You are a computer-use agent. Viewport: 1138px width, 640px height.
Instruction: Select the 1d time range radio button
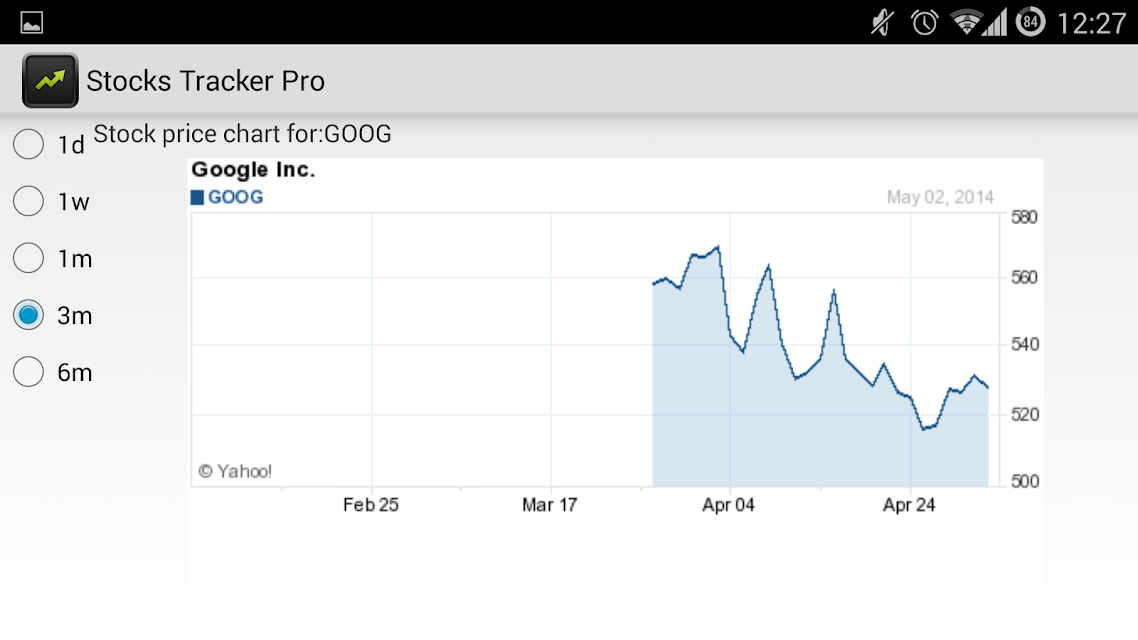(x=28, y=144)
